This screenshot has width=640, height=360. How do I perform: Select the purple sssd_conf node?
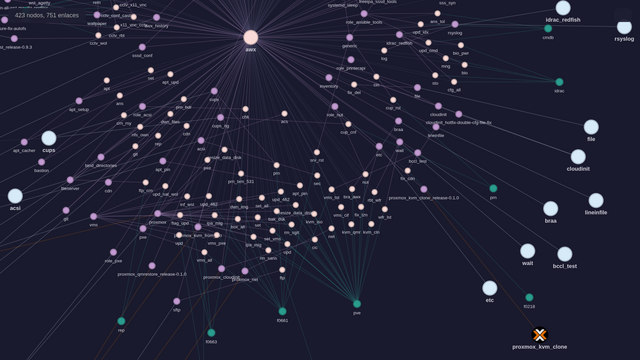142,47
